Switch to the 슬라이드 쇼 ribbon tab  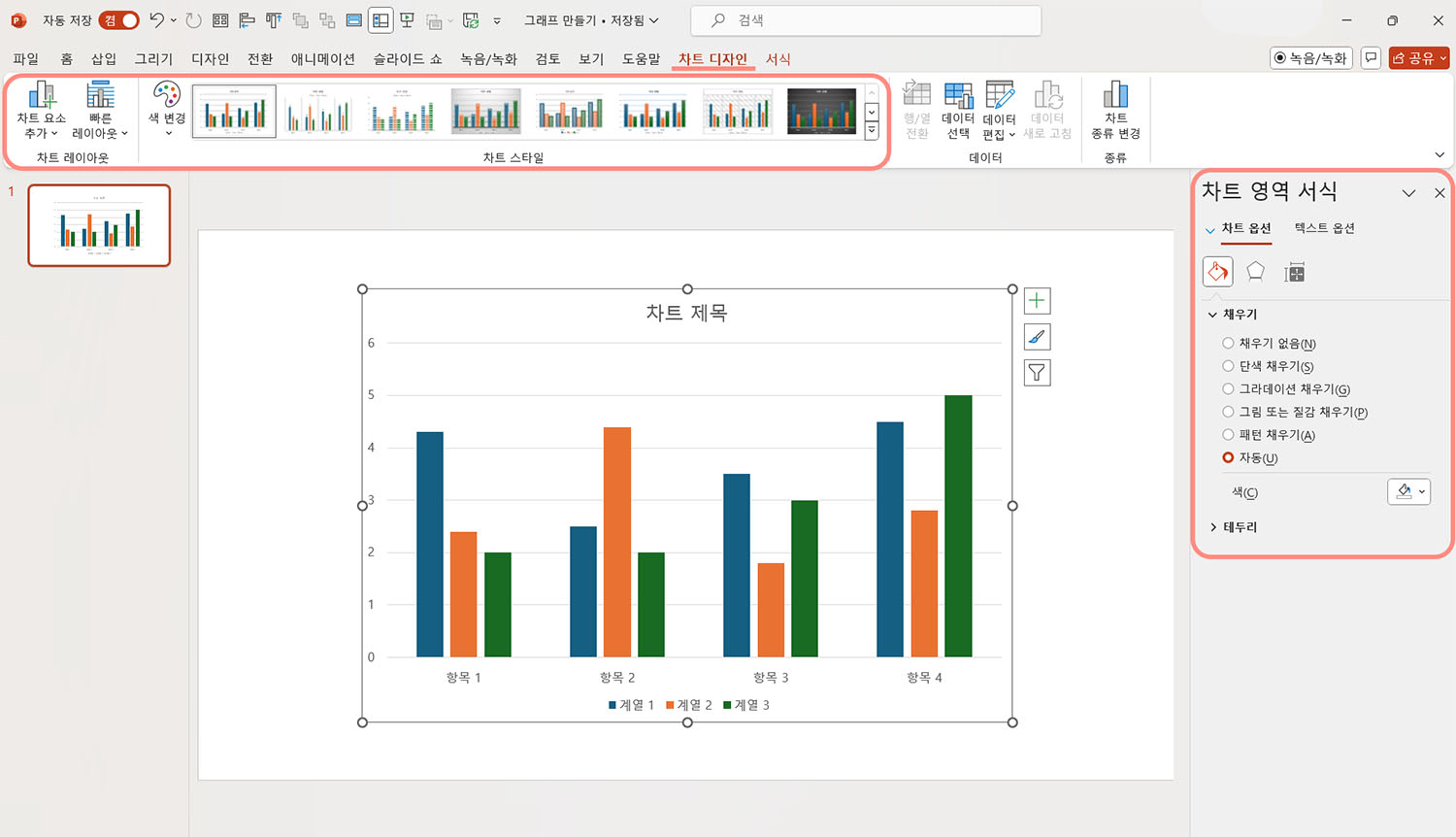pos(408,59)
